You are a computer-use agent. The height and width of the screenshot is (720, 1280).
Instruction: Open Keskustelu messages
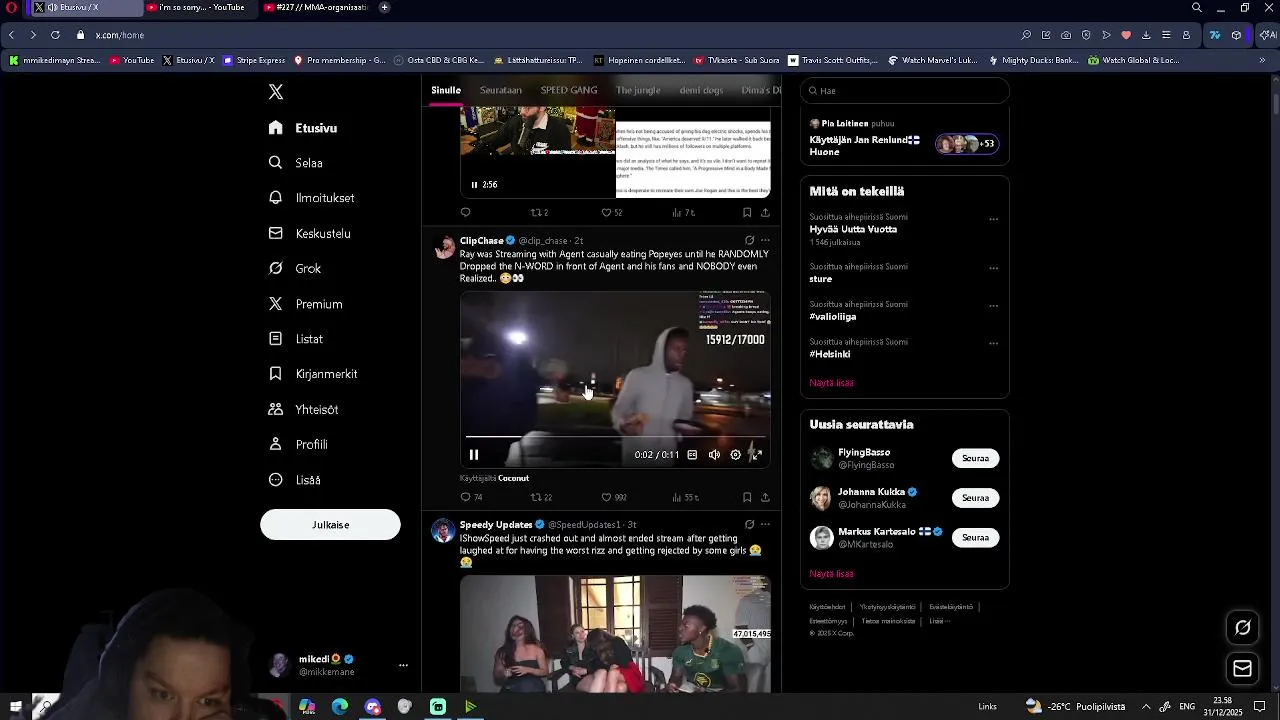(x=309, y=233)
